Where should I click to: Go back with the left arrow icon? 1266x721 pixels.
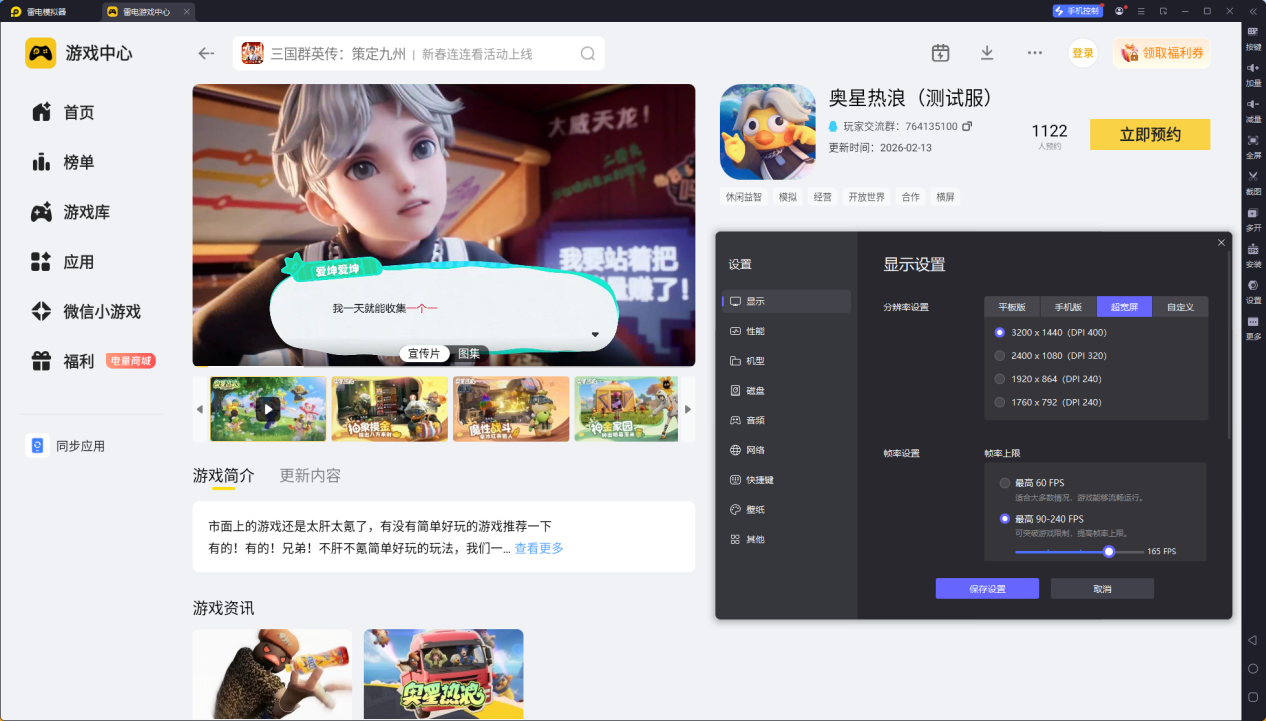click(207, 53)
